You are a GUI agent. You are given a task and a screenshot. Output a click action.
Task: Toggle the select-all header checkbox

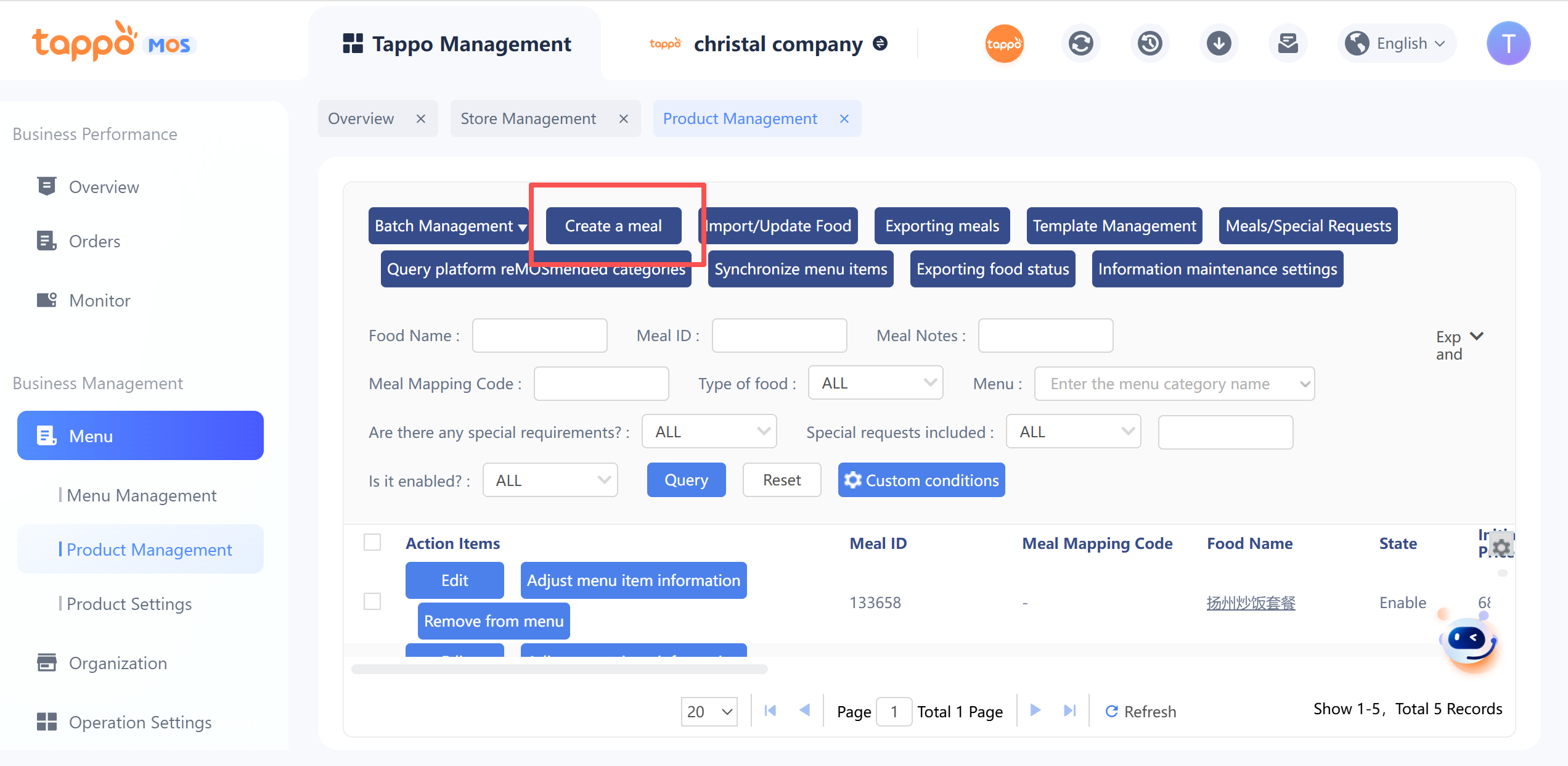[x=372, y=543]
